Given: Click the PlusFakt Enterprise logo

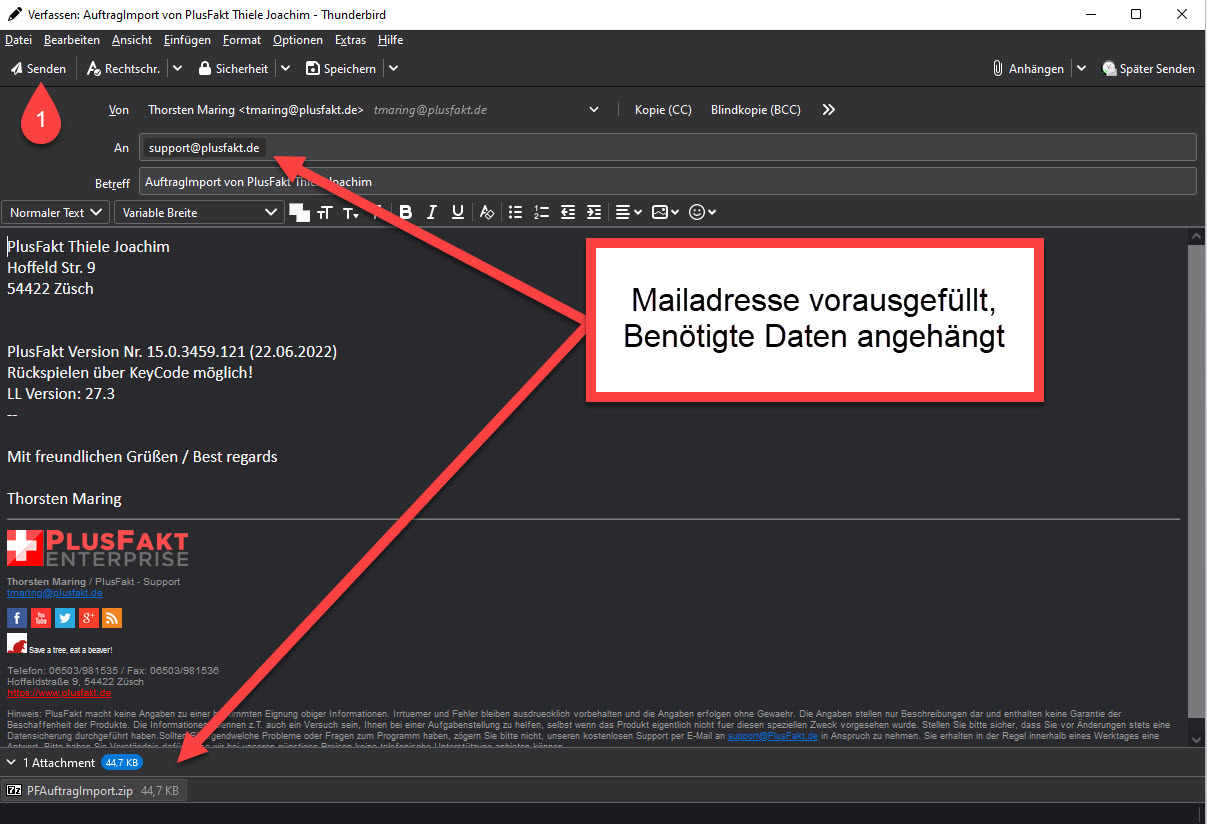Looking at the screenshot, I should click(98, 548).
